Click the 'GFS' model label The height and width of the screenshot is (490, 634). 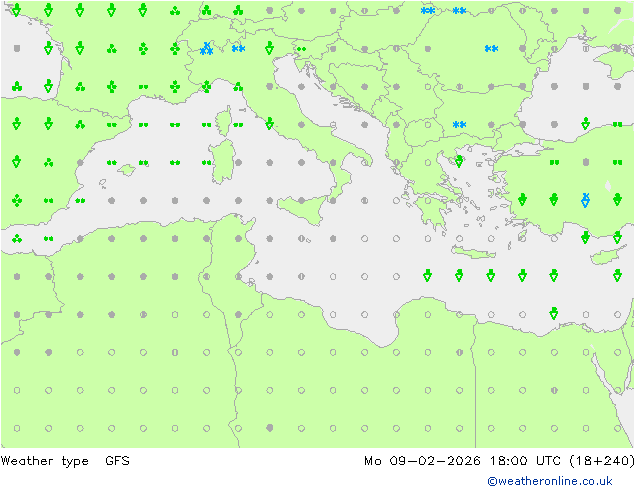(x=117, y=460)
